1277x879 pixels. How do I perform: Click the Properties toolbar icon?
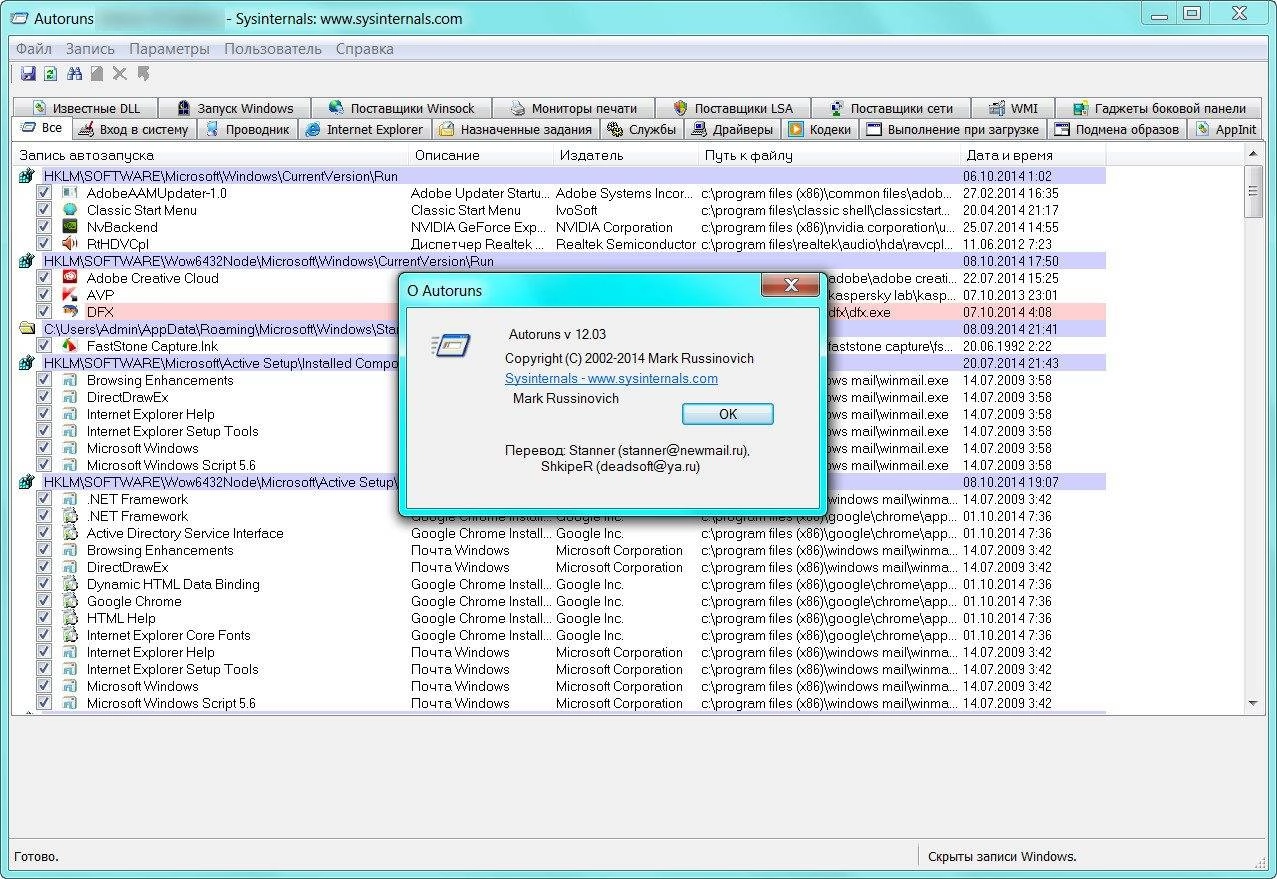[x=97, y=74]
